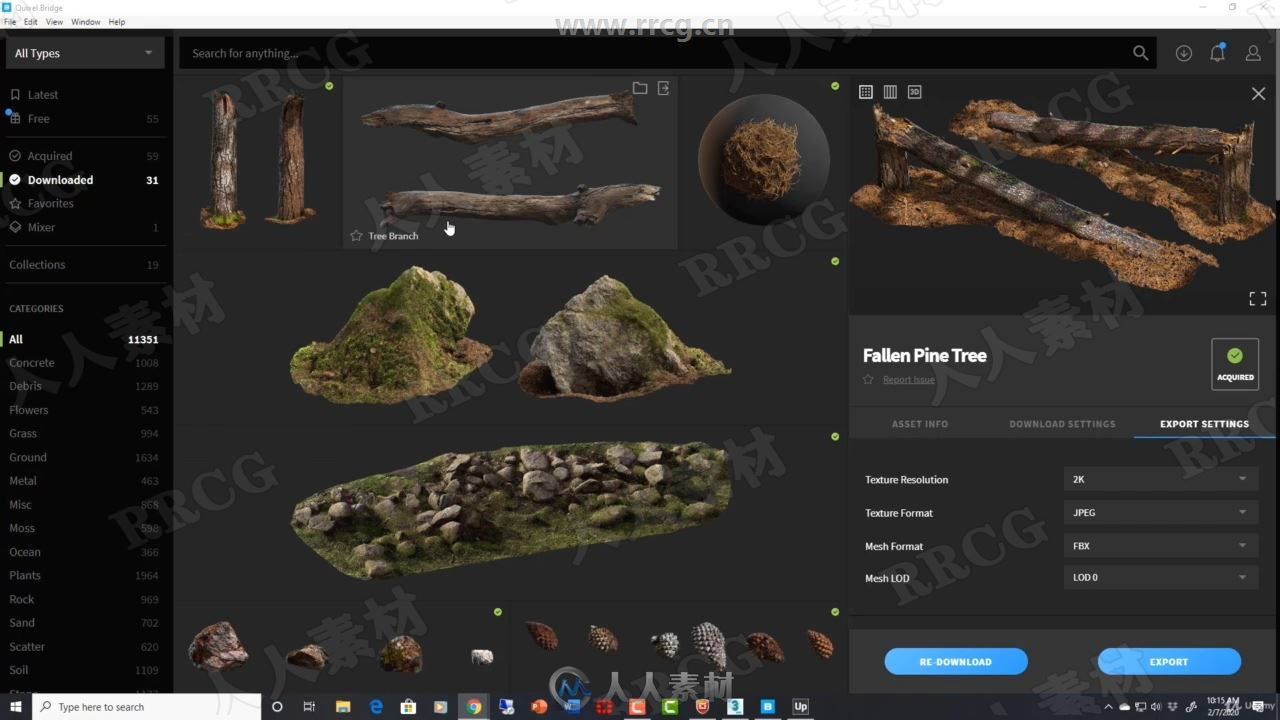Click the search magnifier icon

[x=1140, y=53]
